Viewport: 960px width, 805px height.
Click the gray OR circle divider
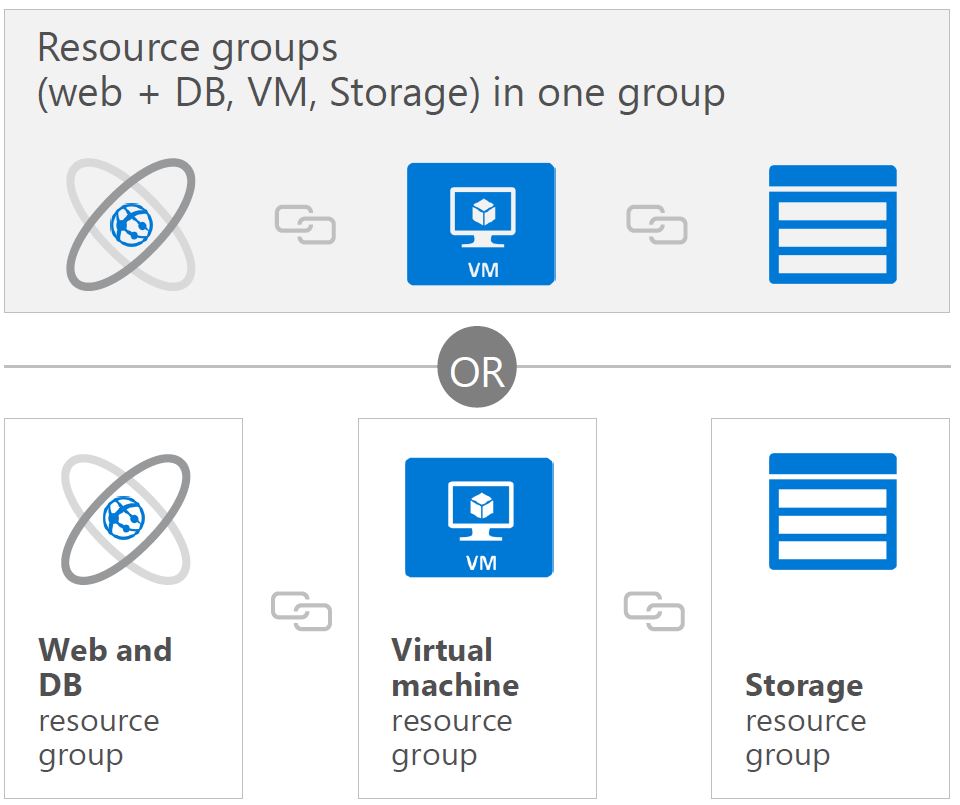477,367
